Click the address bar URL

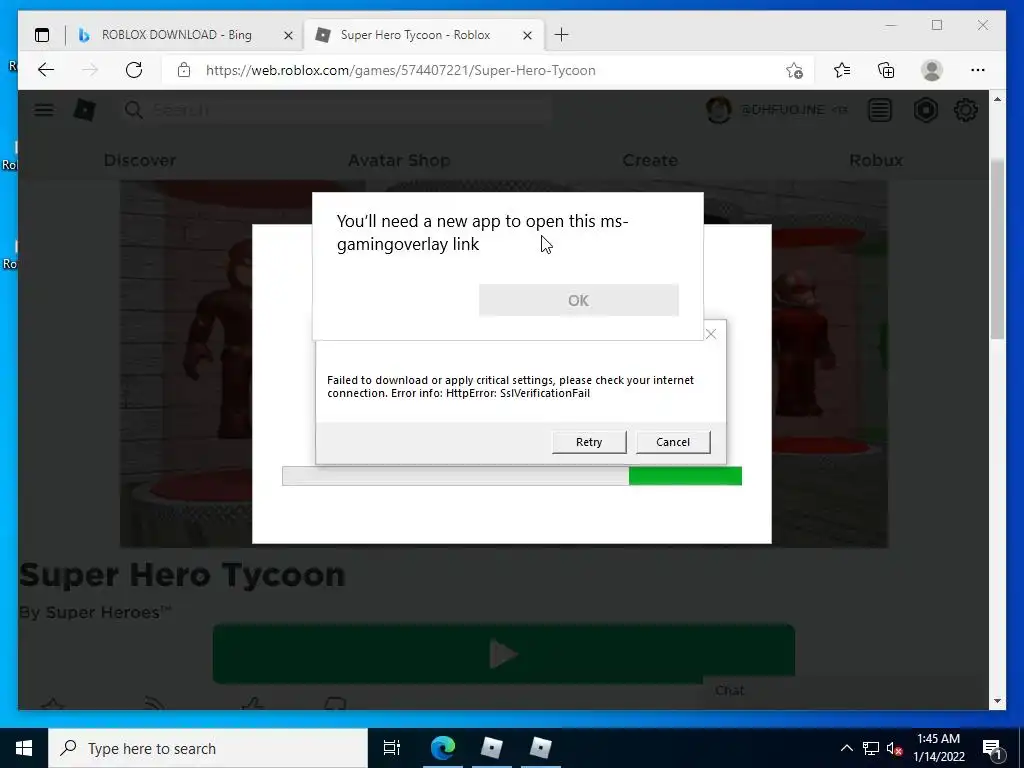[400, 71]
